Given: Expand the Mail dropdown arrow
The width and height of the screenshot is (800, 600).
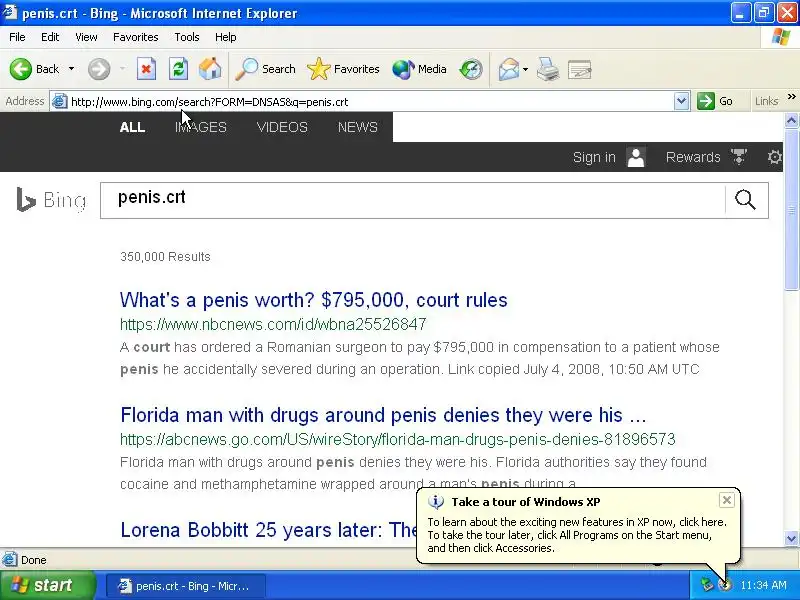Looking at the screenshot, I should coord(526,69).
